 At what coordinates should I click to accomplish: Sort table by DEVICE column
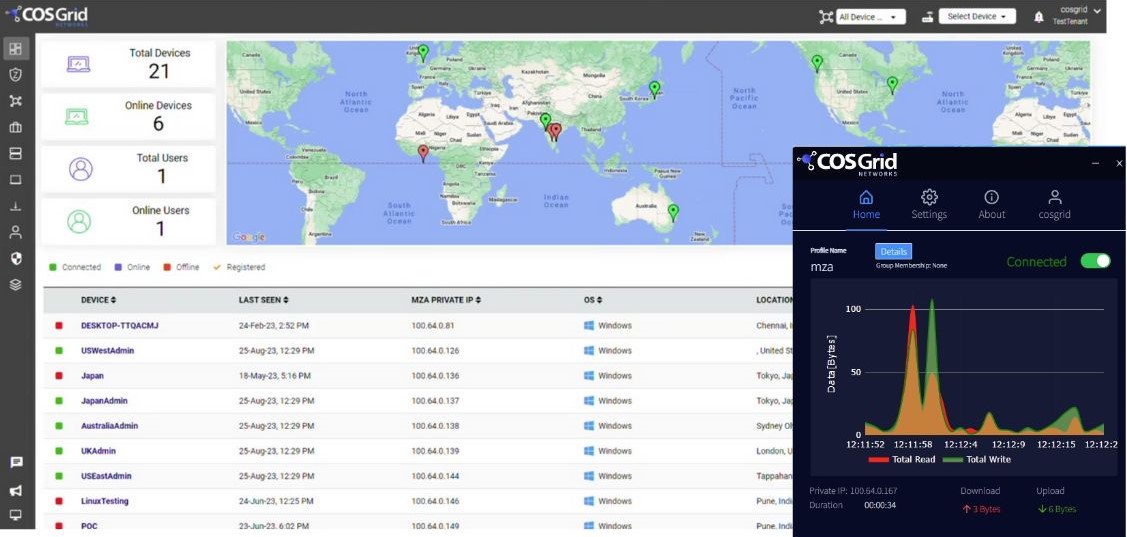tap(98, 300)
